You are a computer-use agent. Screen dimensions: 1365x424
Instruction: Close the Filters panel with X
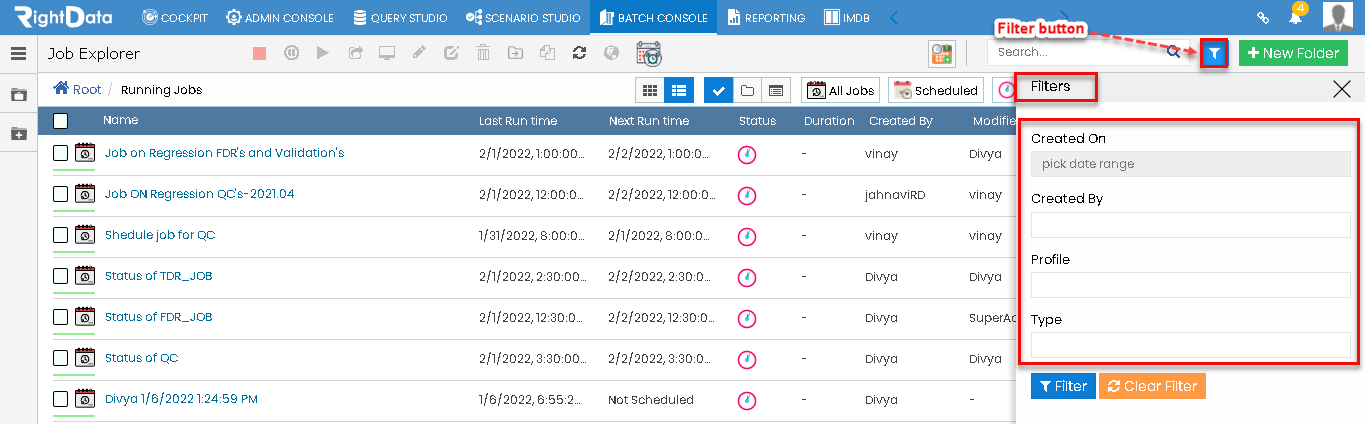coord(1342,89)
